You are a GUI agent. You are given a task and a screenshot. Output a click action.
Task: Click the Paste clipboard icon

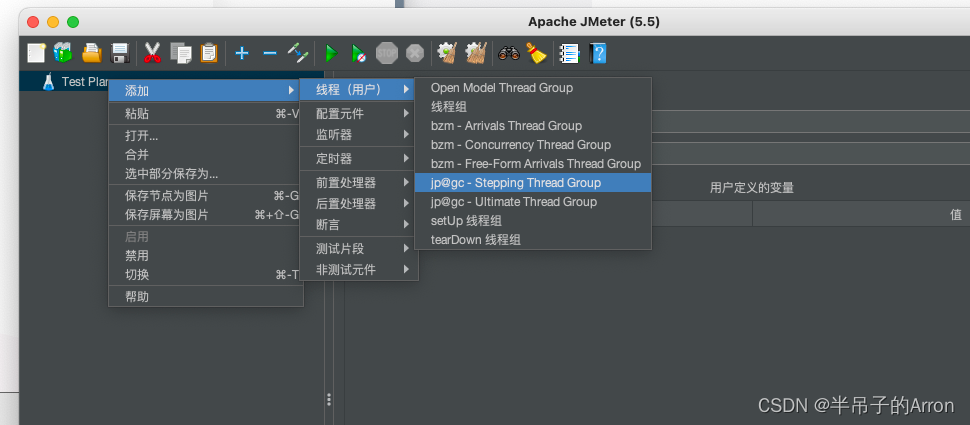pyautogui.click(x=209, y=53)
